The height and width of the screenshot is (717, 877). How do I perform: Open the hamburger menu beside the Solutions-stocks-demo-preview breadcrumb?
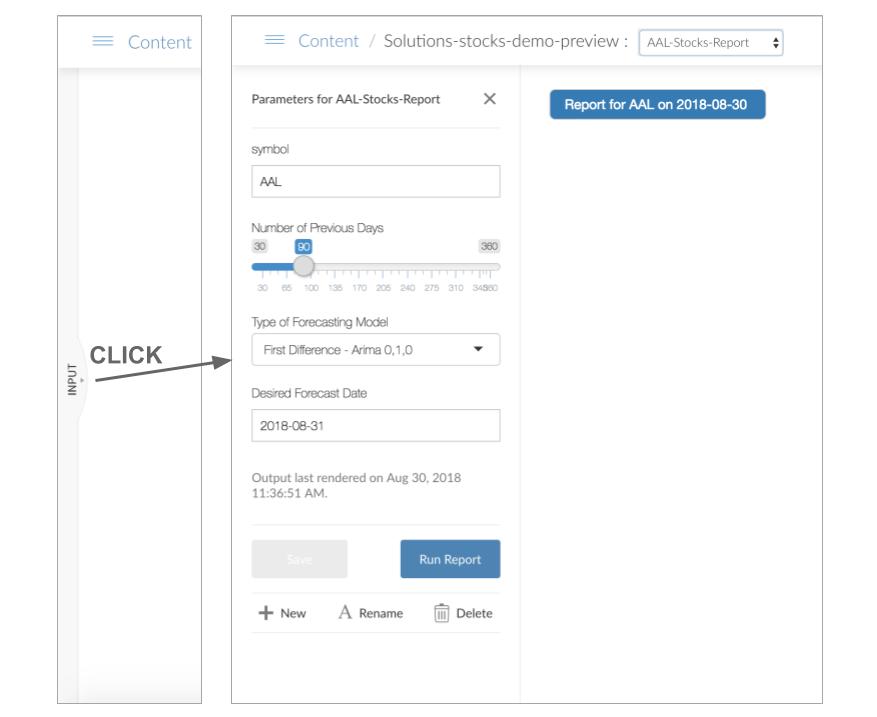274,41
